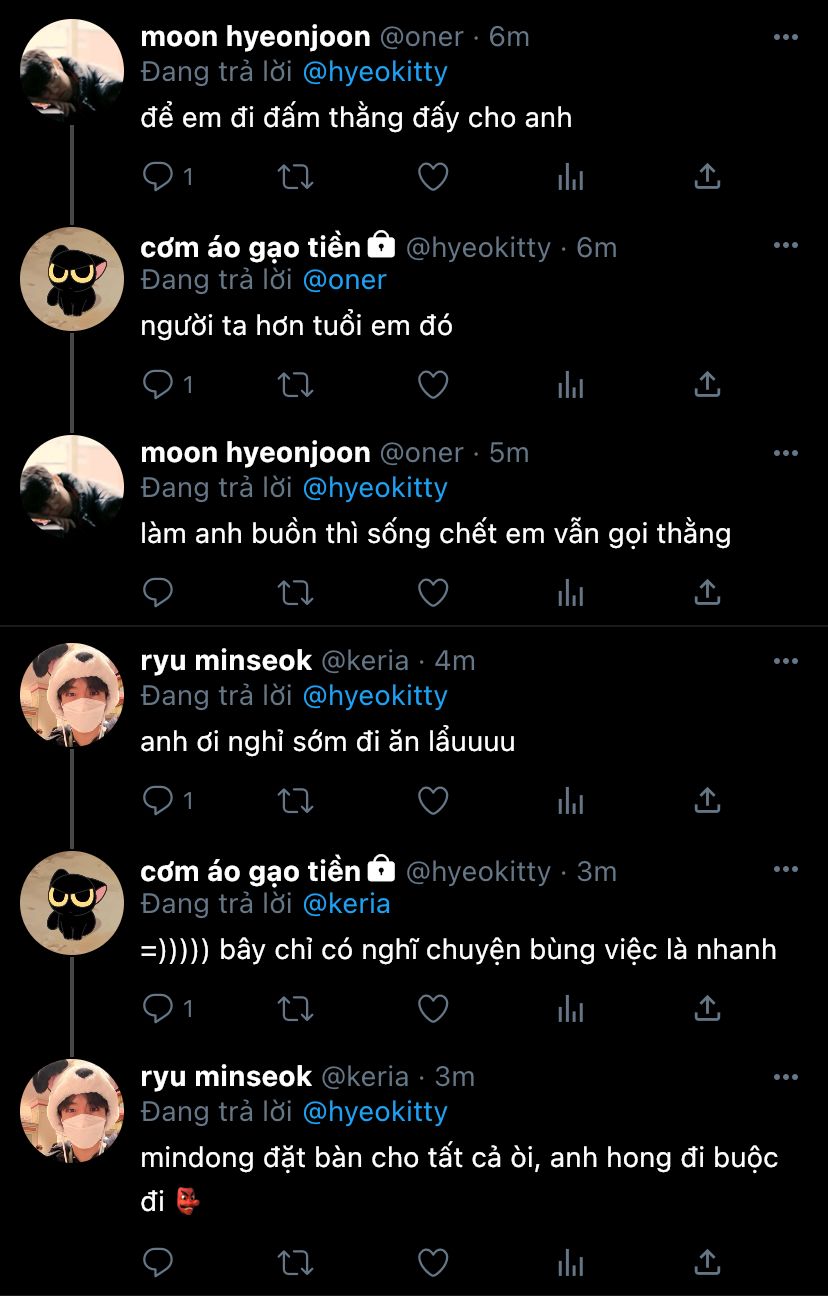
Task: View analytics of 'anh ơi nghỉ sớm' tweet
Action: coord(570,801)
